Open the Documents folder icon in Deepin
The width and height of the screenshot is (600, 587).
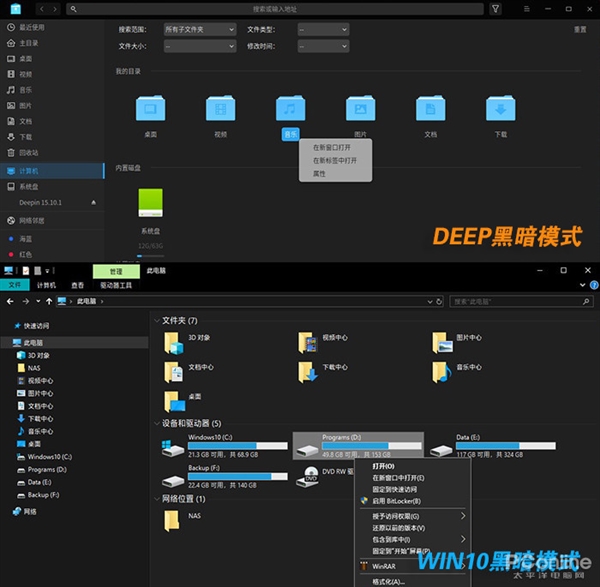[x=430, y=108]
